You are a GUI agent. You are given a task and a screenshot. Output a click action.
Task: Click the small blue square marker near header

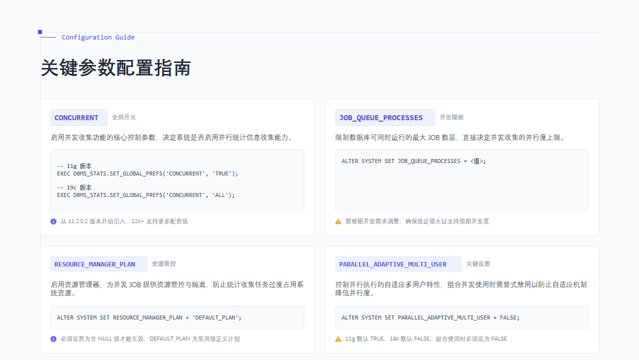click(40, 32)
